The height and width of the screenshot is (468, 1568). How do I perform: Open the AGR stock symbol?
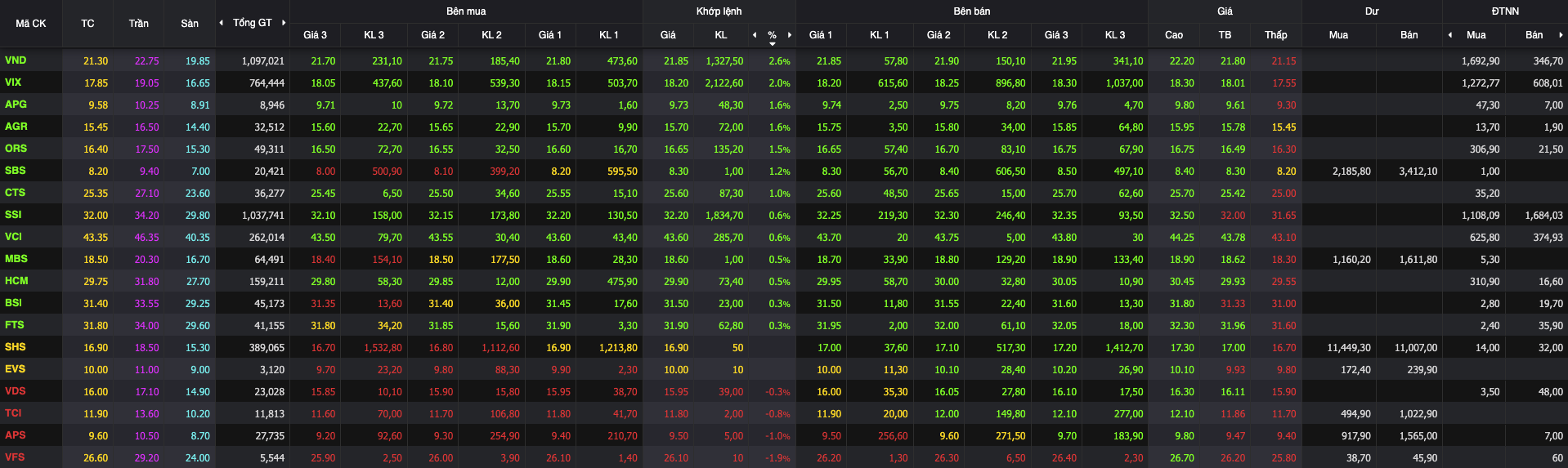pyautogui.click(x=16, y=127)
